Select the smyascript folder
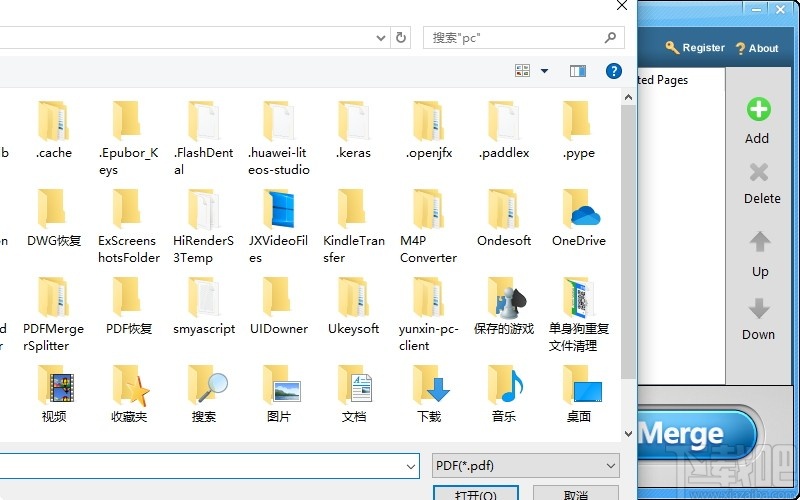The width and height of the screenshot is (800, 500). click(203, 307)
